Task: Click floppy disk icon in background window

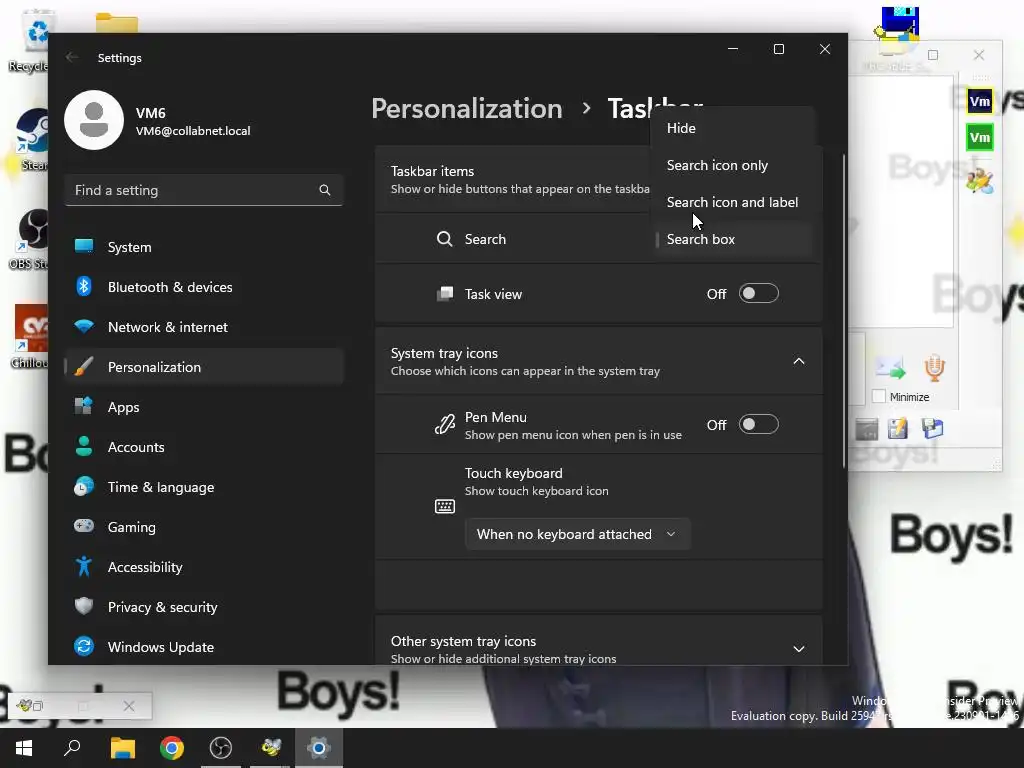Action: pos(933,428)
